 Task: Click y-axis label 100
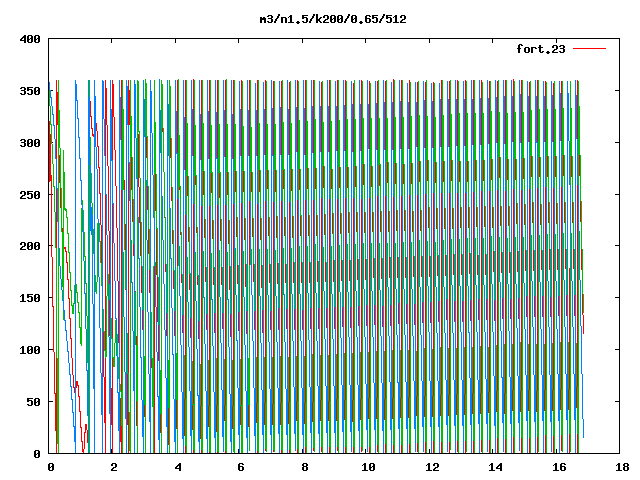30,350
